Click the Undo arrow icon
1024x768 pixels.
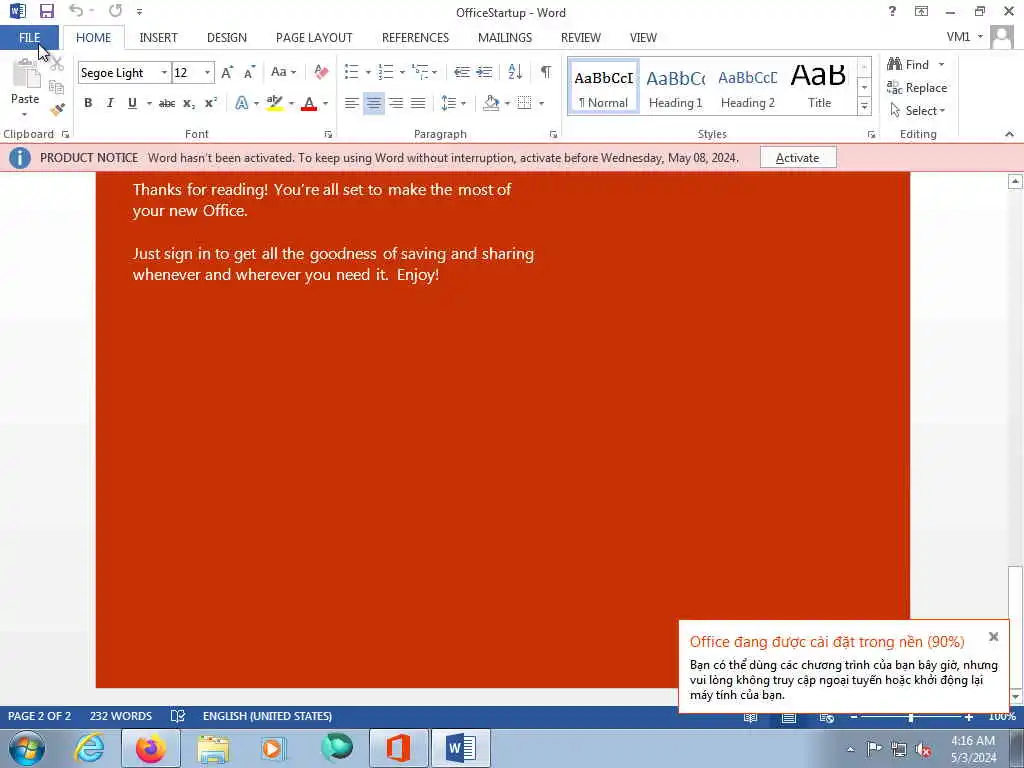(76, 11)
